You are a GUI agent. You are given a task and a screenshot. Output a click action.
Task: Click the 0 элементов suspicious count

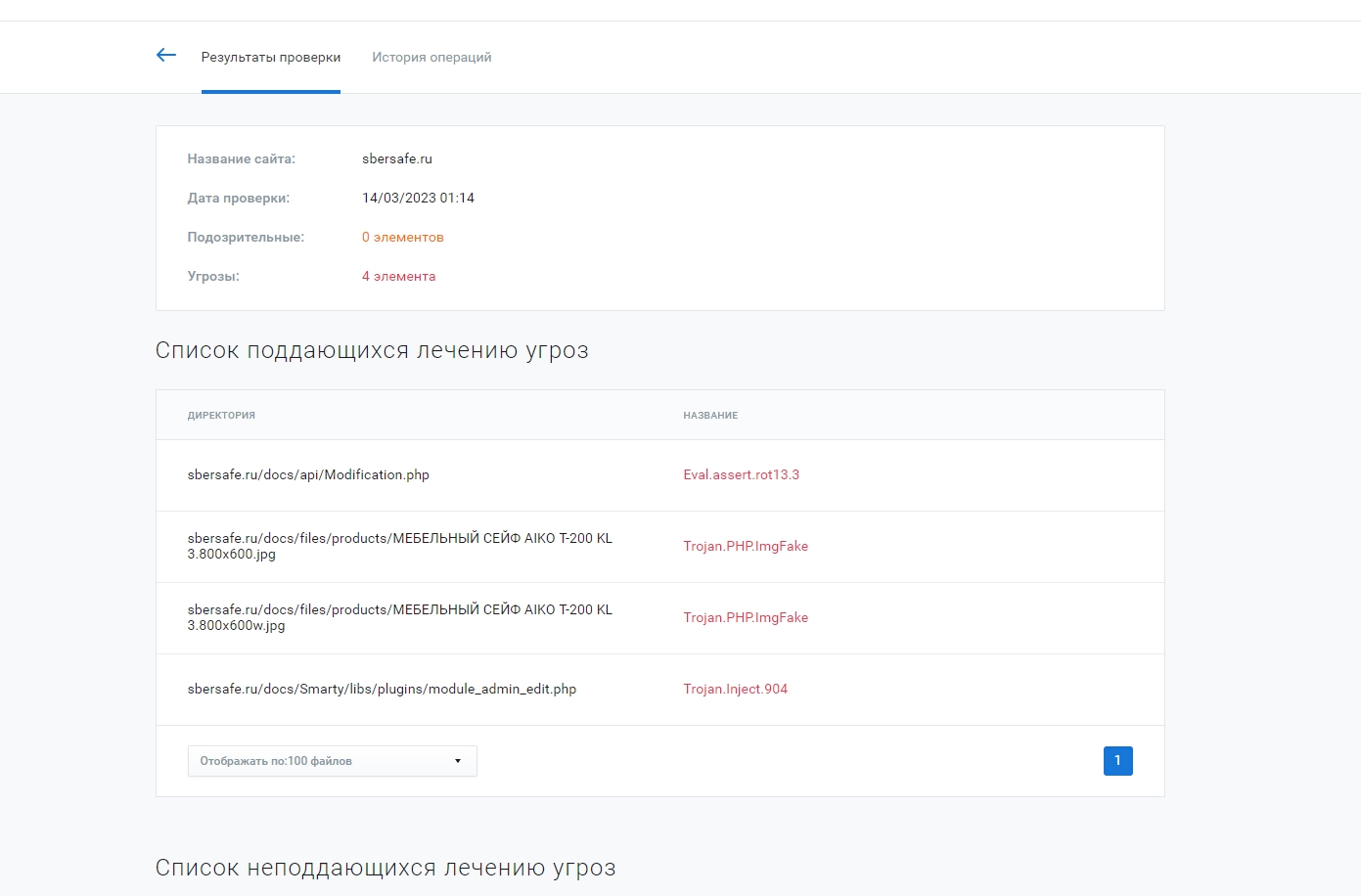[x=402, y=238]
